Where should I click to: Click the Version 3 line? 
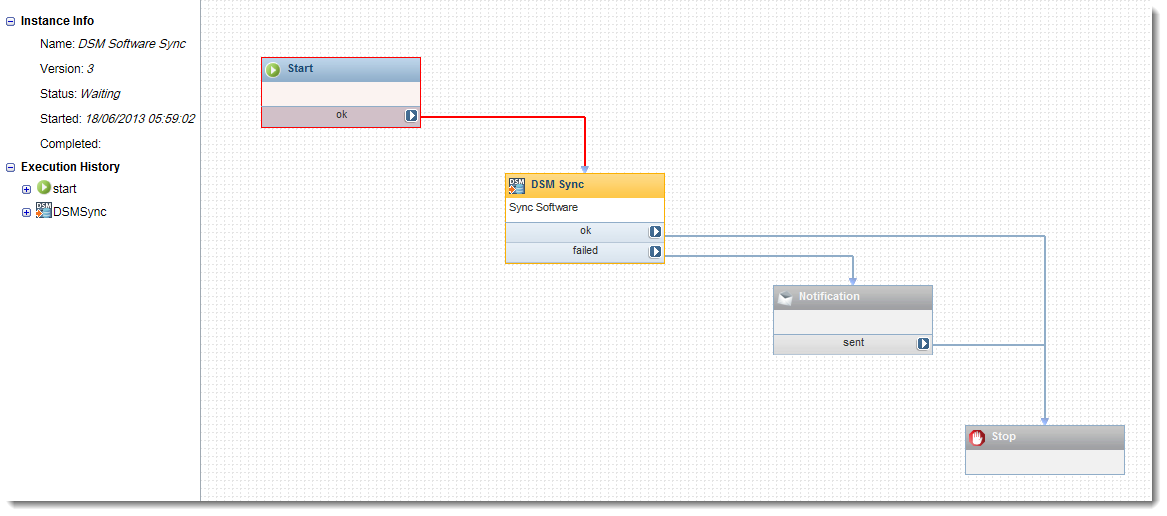click(x=67, y=69)
